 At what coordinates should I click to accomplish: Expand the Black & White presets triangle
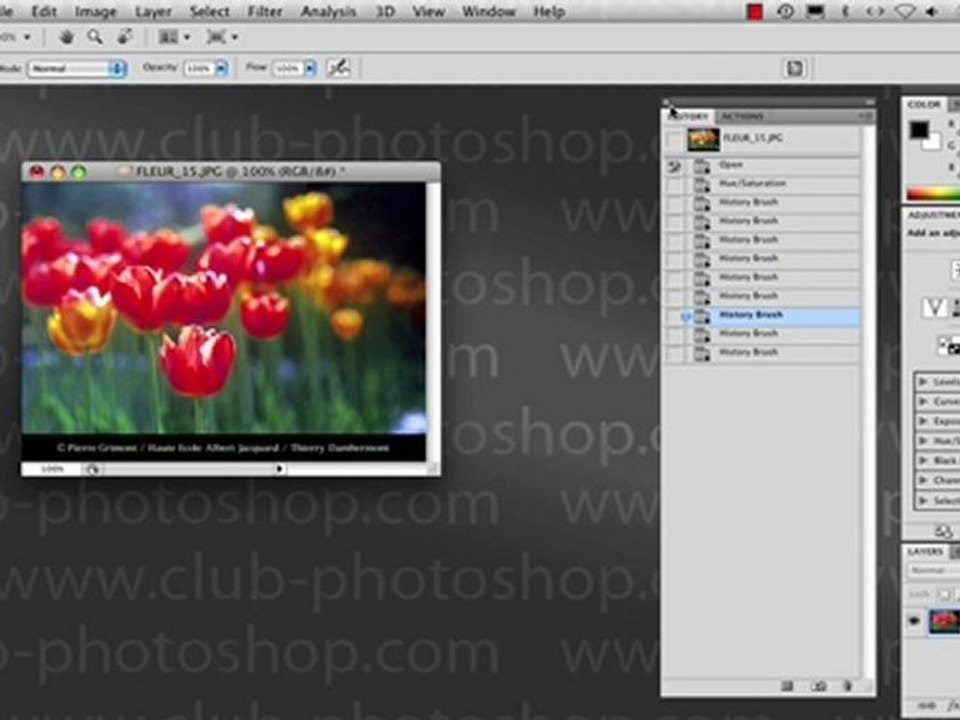click(x=923, y=460)
